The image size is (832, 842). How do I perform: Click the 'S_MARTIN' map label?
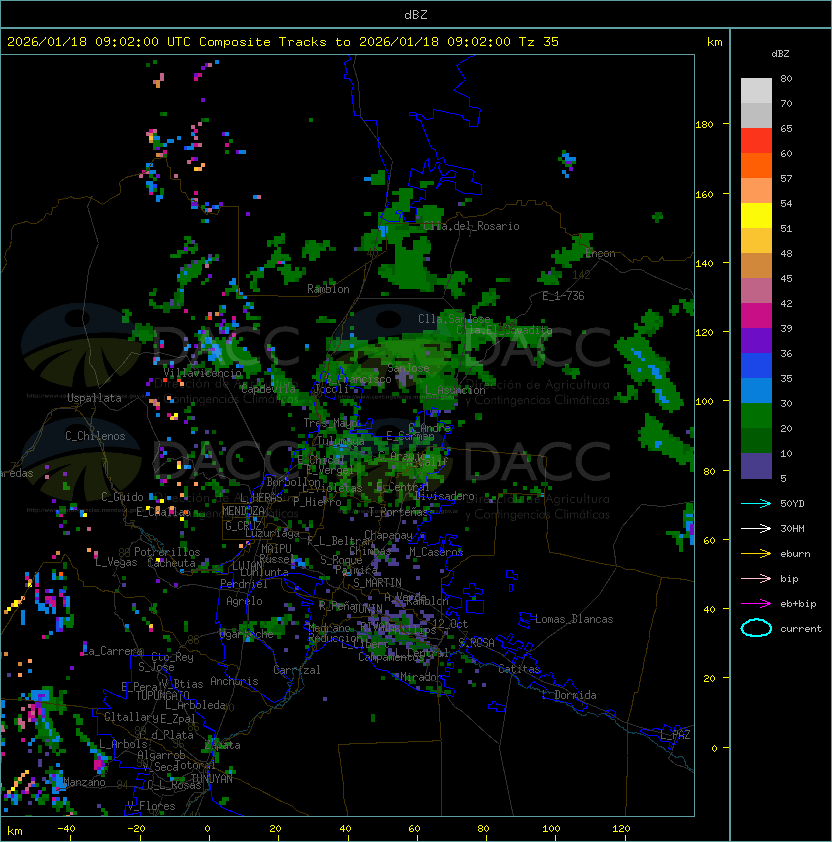pyautogui.click(x=378, y=582)
